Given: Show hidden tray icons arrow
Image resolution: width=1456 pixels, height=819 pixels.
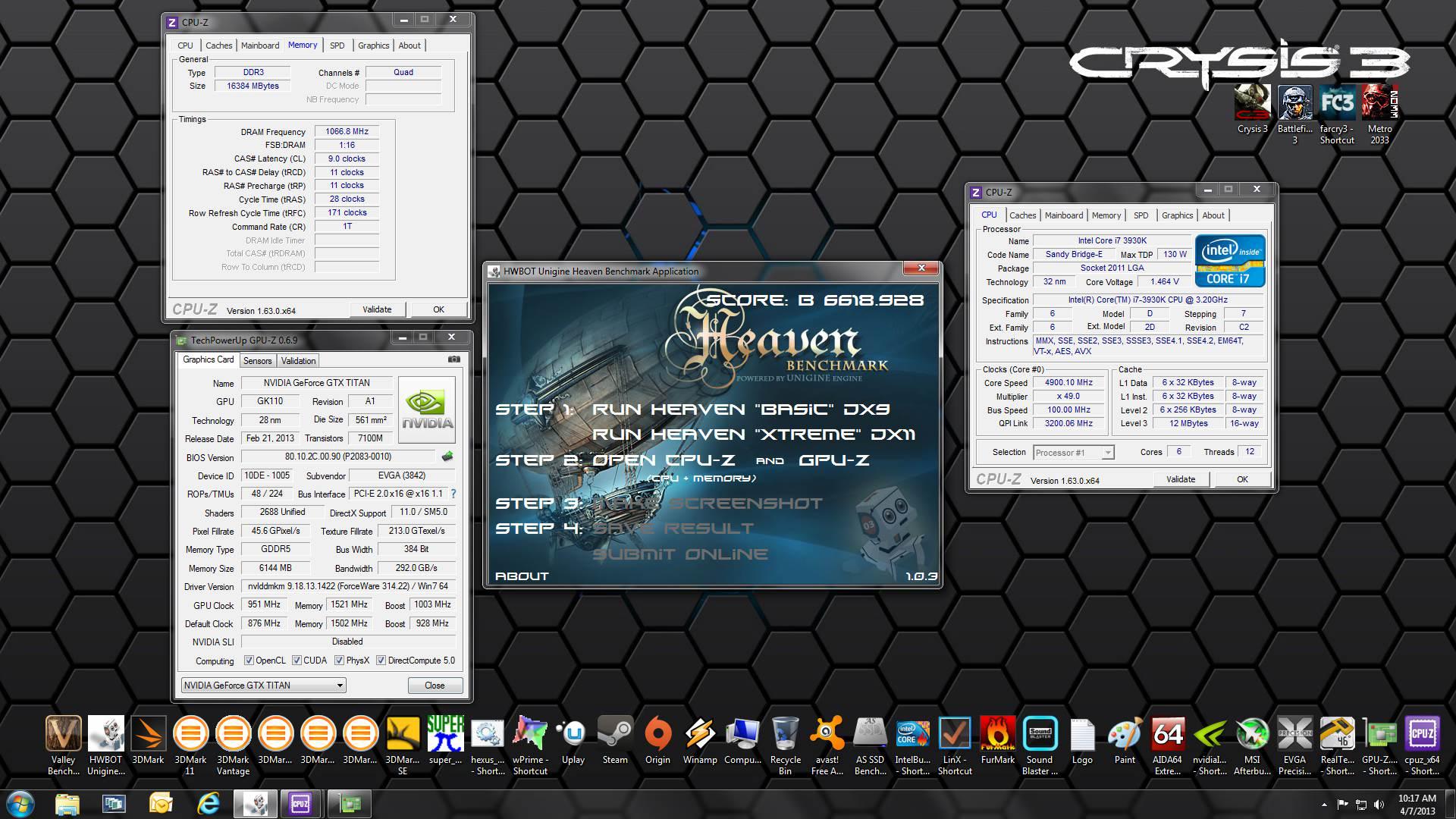Looking at the screenshot, I should (1325, 805).
